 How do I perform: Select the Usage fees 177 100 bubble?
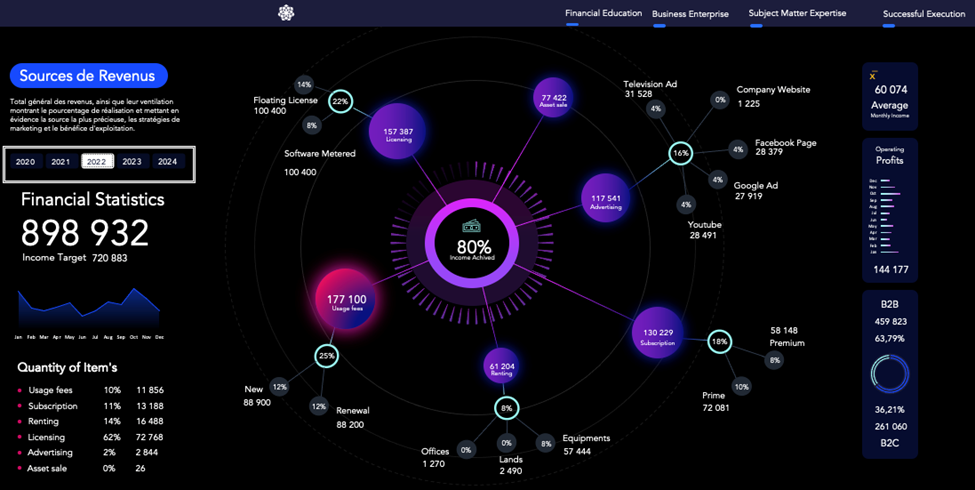[x=347, y=302]
